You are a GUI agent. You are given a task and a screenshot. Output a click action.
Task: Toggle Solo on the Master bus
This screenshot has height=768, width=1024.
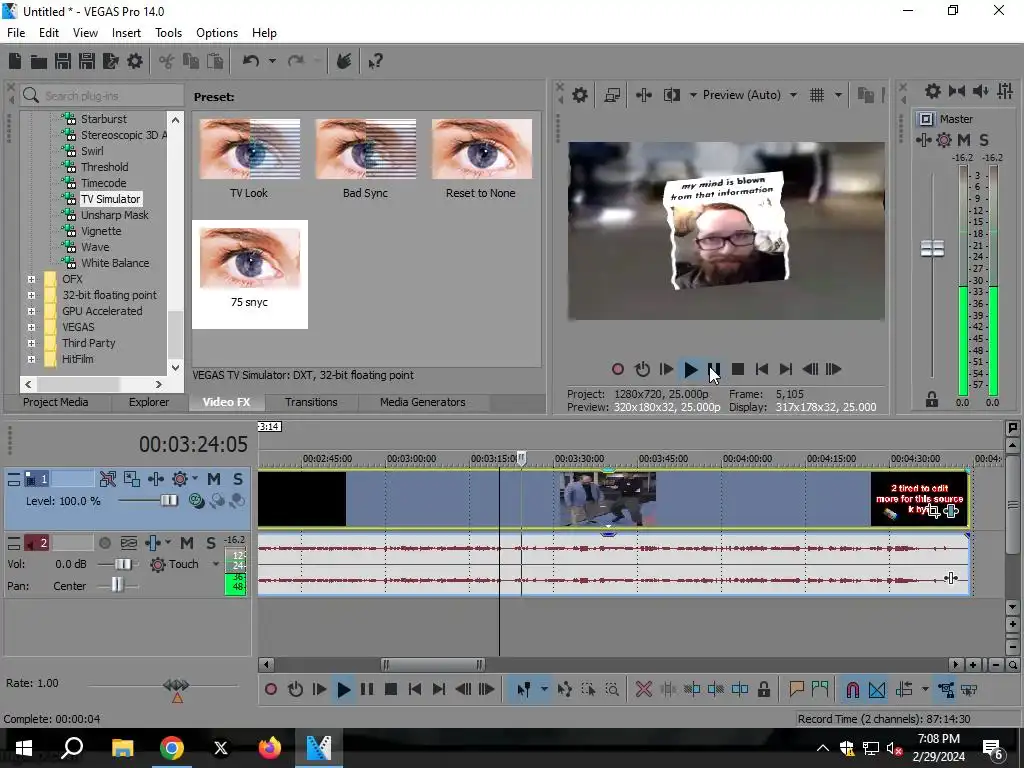tap(984, 140)
